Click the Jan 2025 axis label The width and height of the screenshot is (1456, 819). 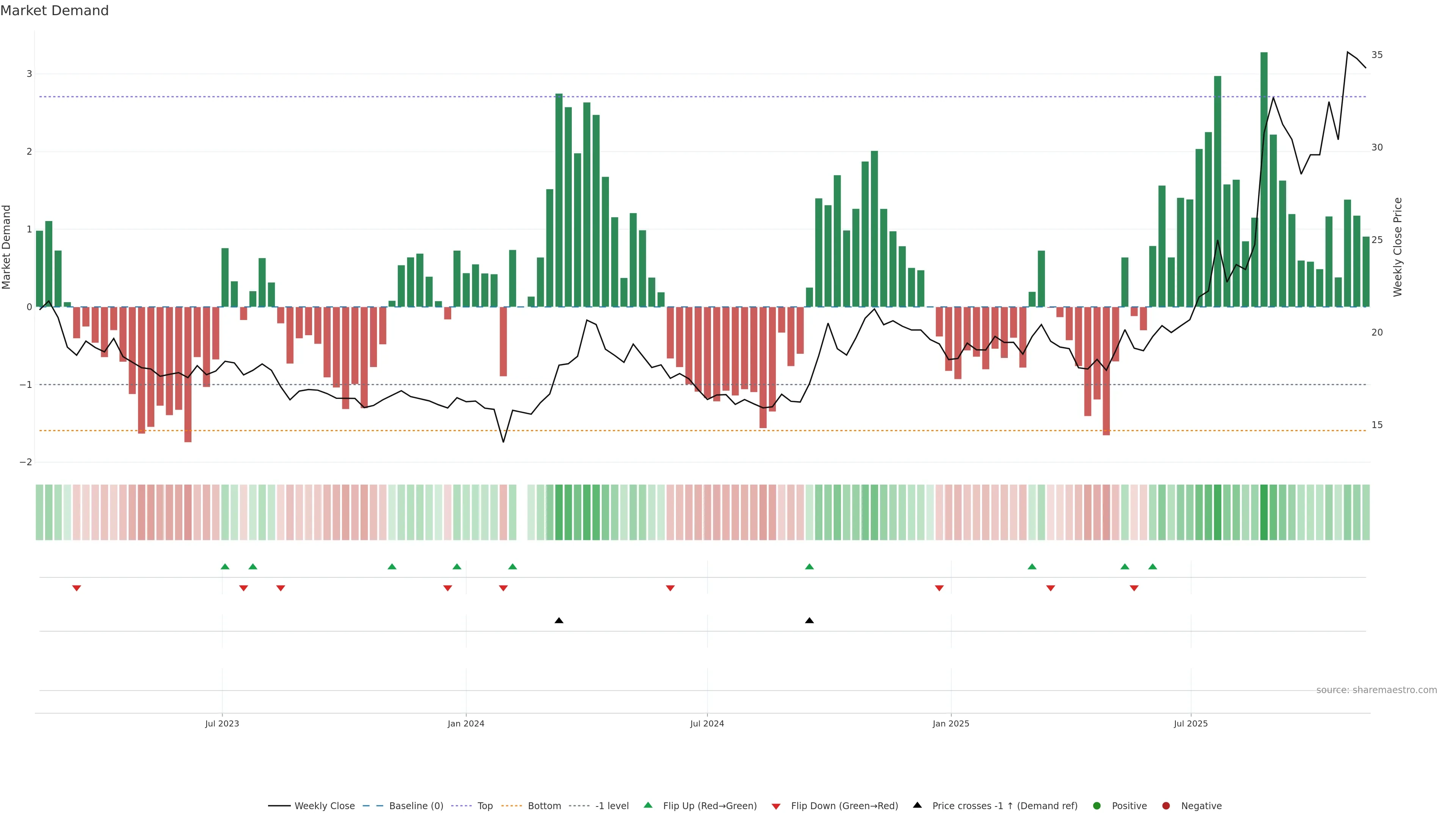click(x=951, y=723)
